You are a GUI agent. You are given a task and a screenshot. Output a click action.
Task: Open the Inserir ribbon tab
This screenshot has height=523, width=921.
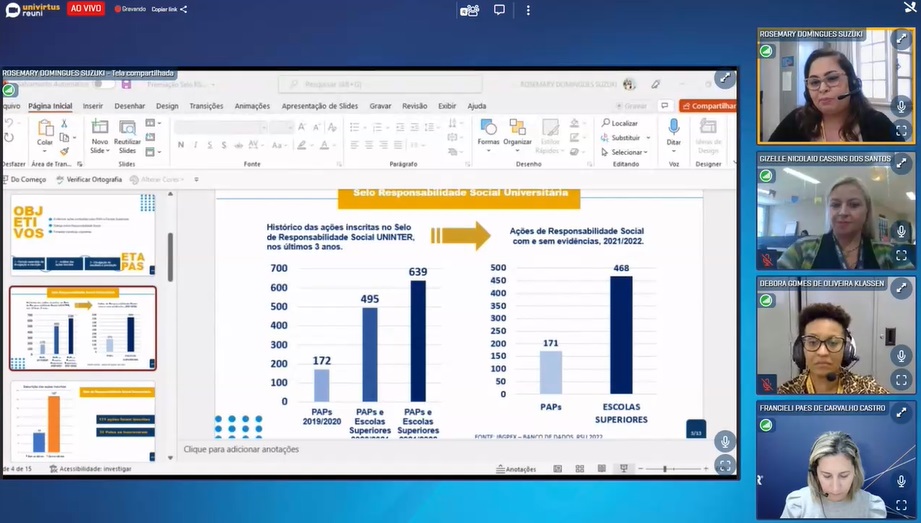tap(93, 106)
